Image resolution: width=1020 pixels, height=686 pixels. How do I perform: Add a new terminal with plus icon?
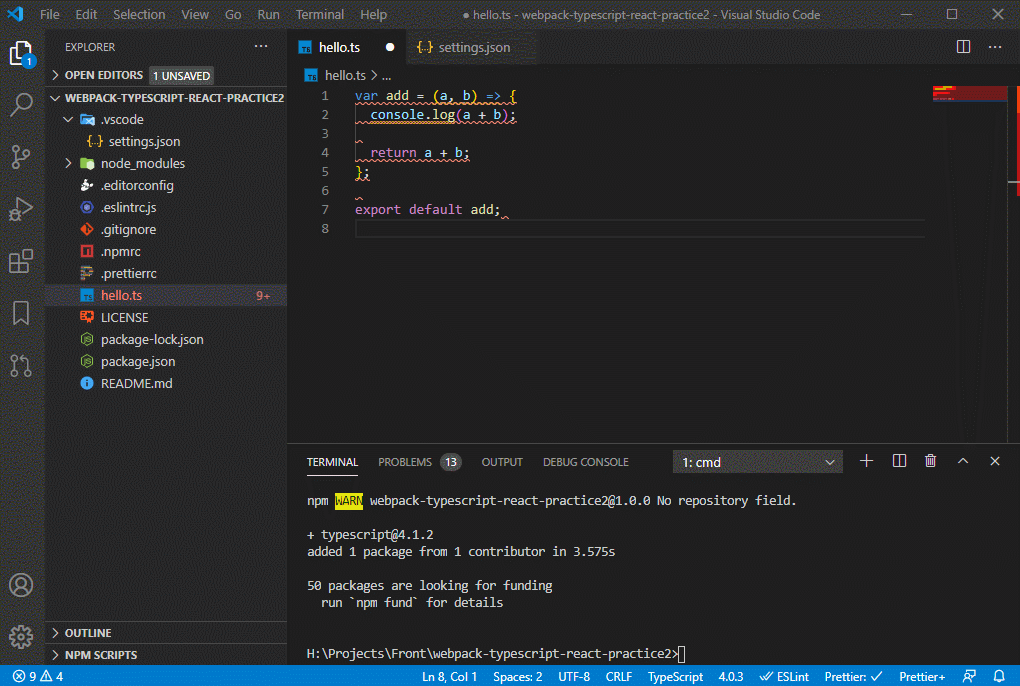pyautogui.click(x=867, y=461)
